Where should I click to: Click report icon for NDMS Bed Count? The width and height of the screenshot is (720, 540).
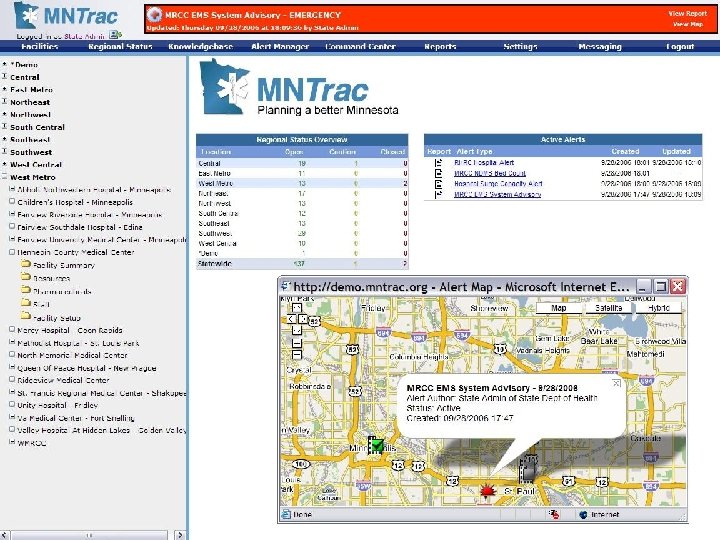[x=439, y=173]
